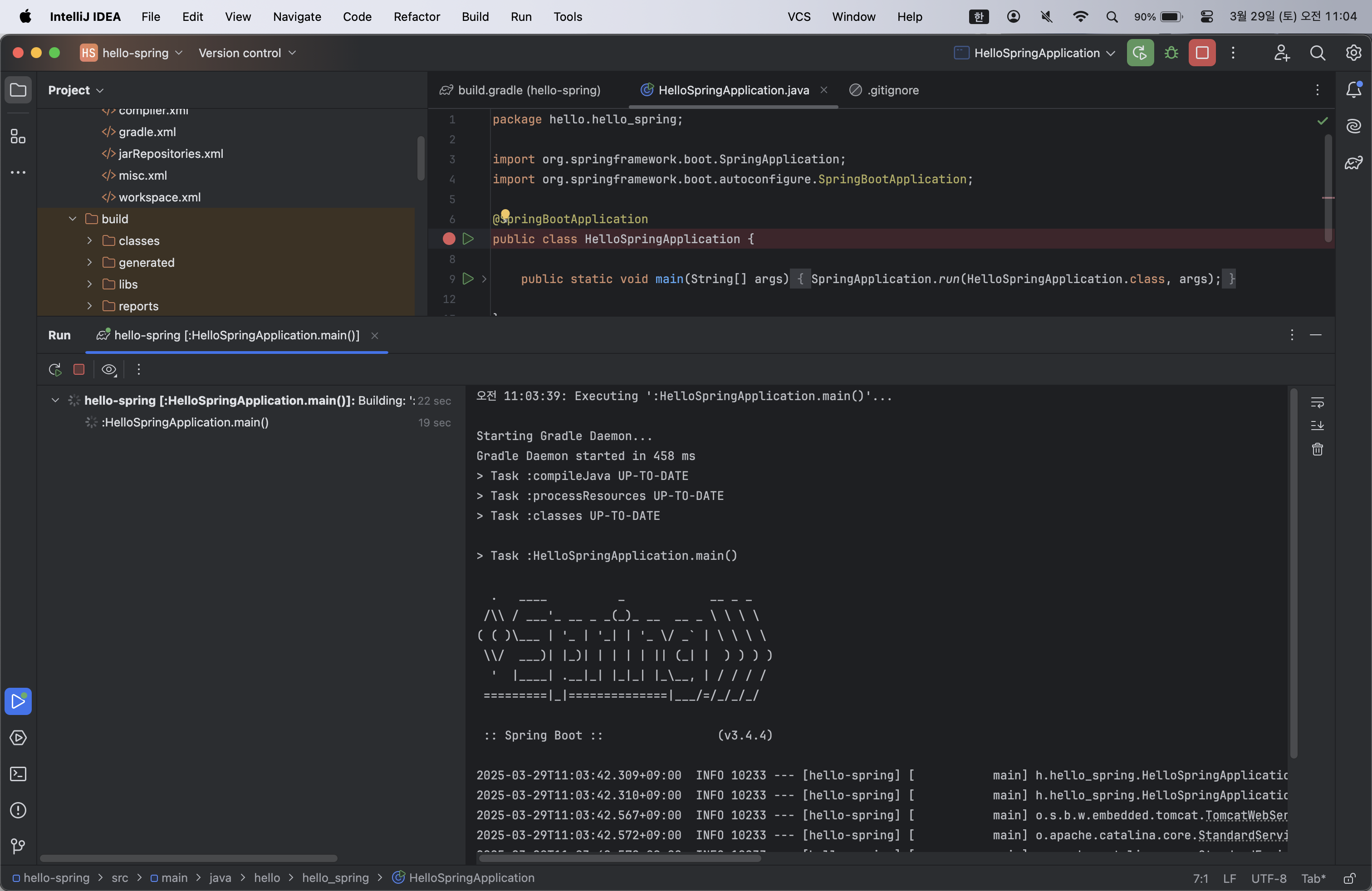Open the Version control dropdown
The width and height of the screenshot is (1372, 891).
click(247, 53)
